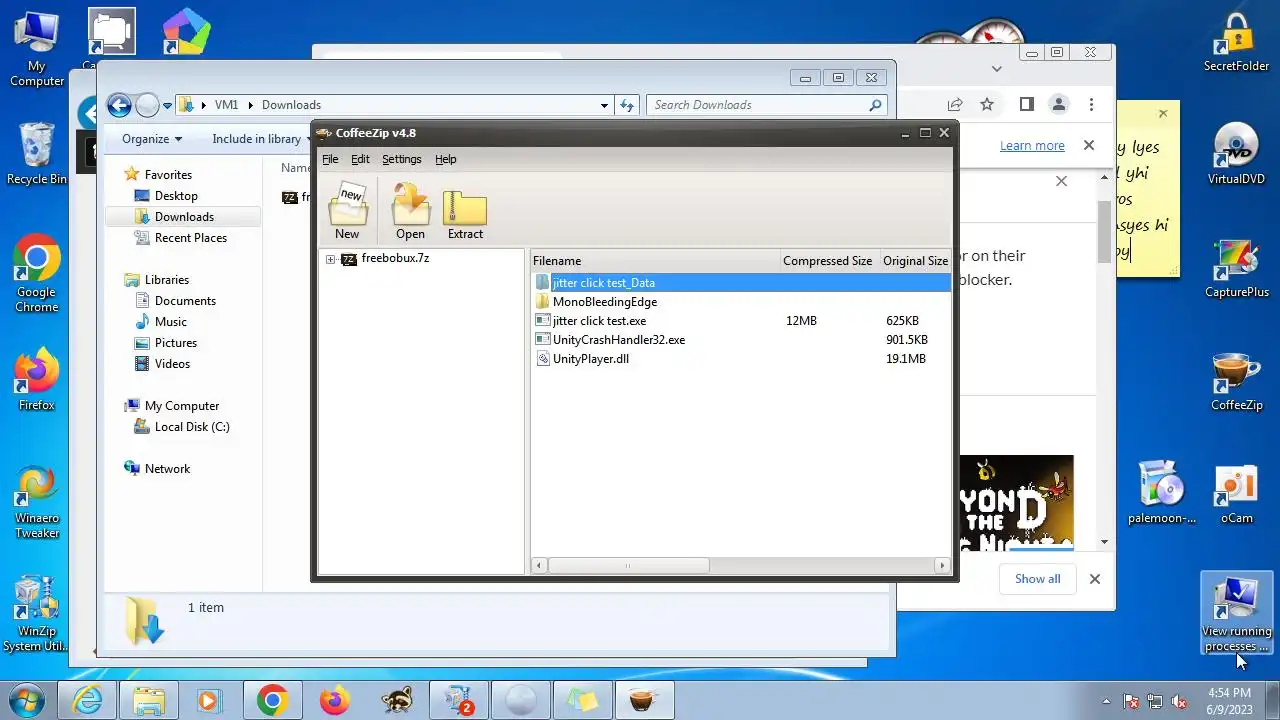This screenshot has height=720, width=1280.
Task: Toggle the Chrome side panel icon
Action: point(1026,104)
